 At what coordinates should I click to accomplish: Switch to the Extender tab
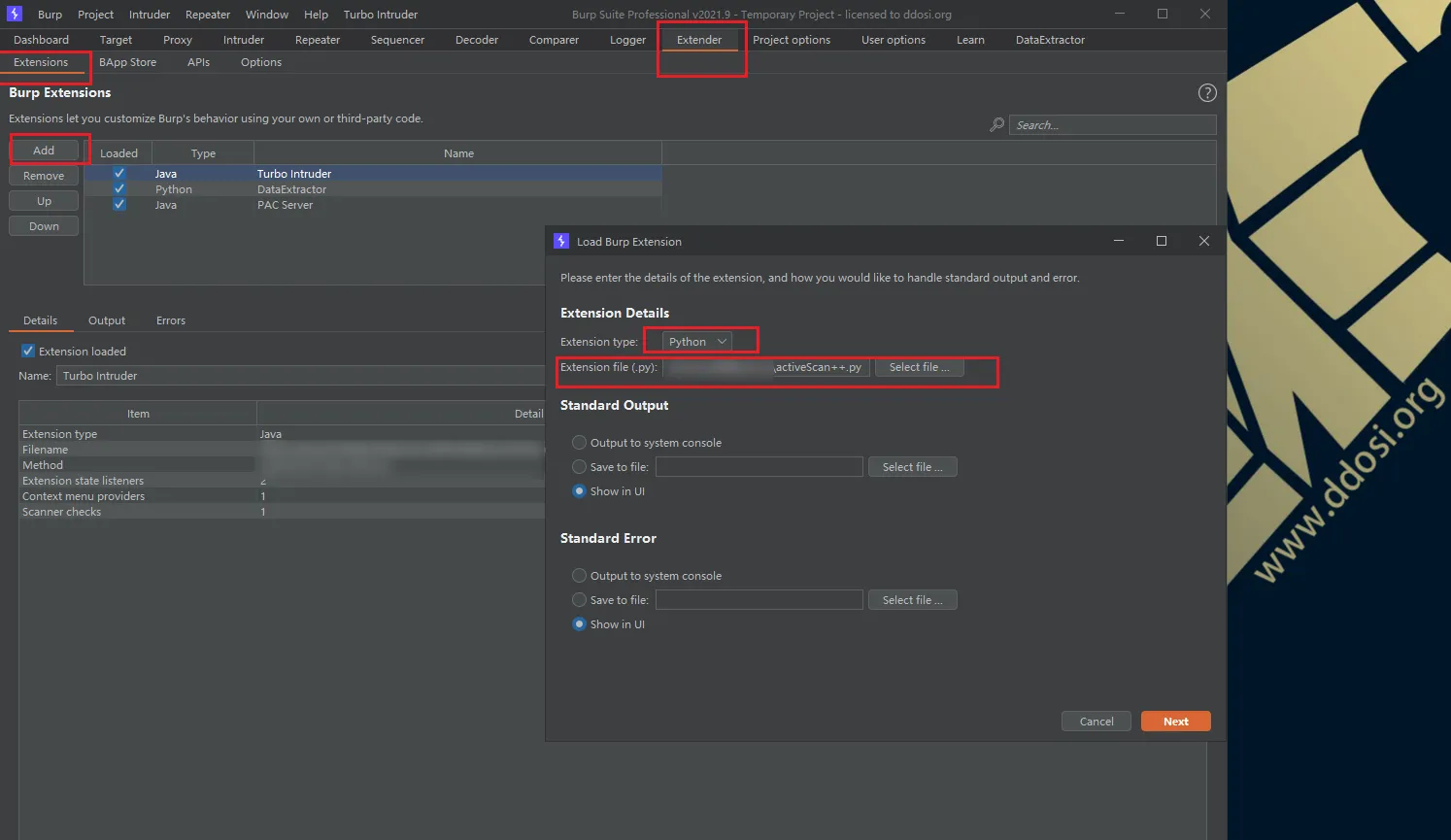coord(699,40)
